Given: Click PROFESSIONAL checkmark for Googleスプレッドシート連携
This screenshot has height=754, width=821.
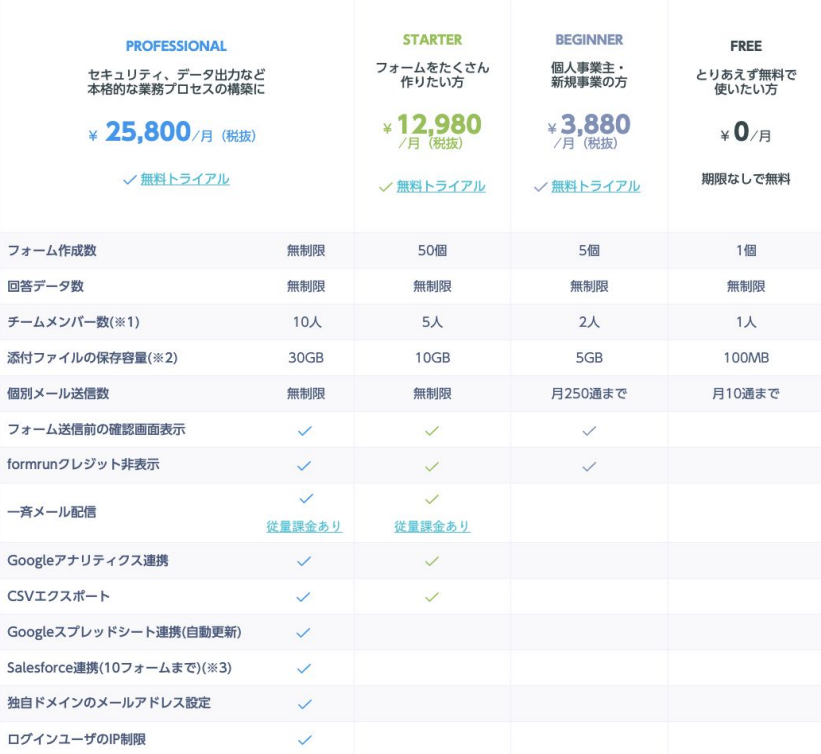Looking at the screenshot, I should click(305, 633).
